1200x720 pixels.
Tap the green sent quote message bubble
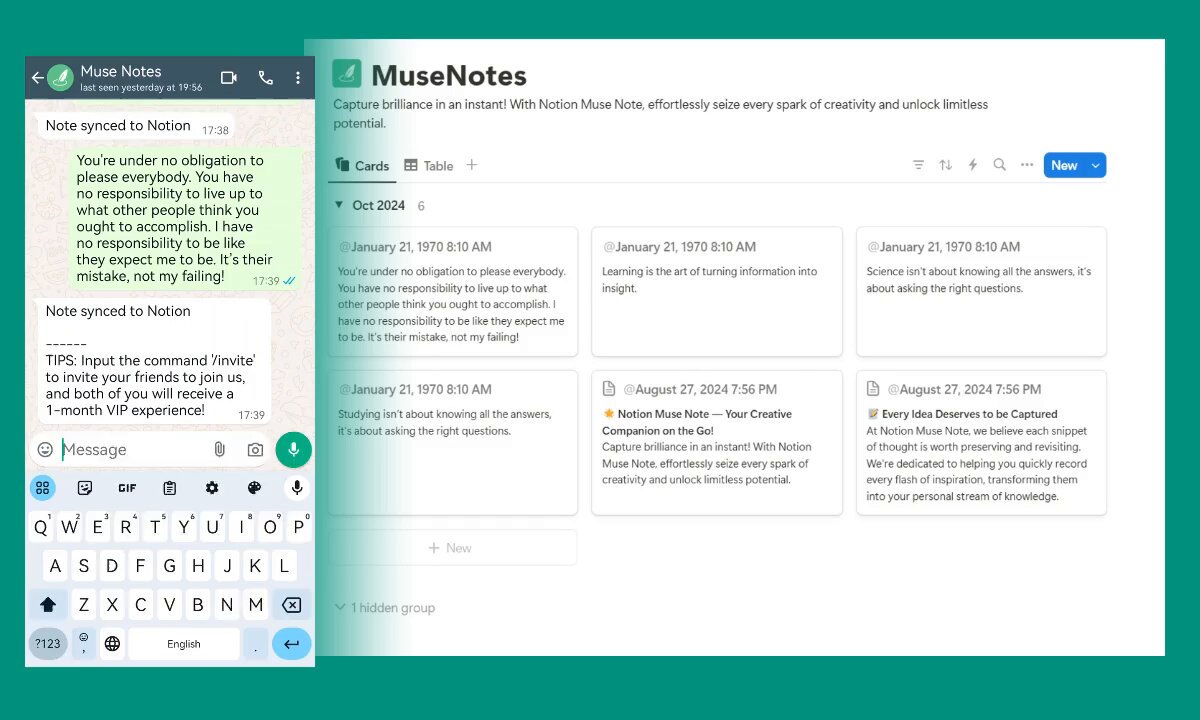point(185,218)
